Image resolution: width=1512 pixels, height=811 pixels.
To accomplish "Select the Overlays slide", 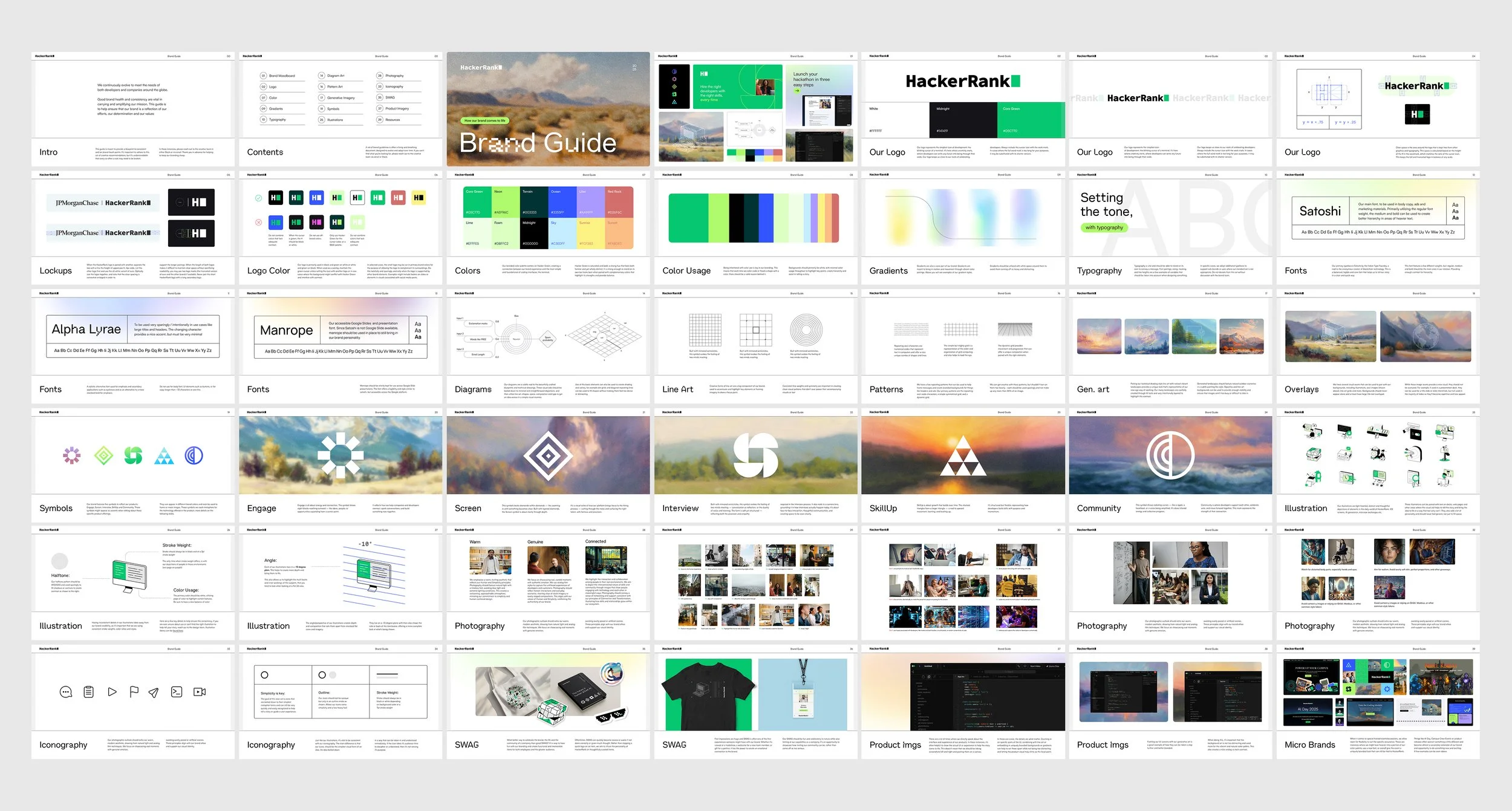I will (x=1378, y=347).
